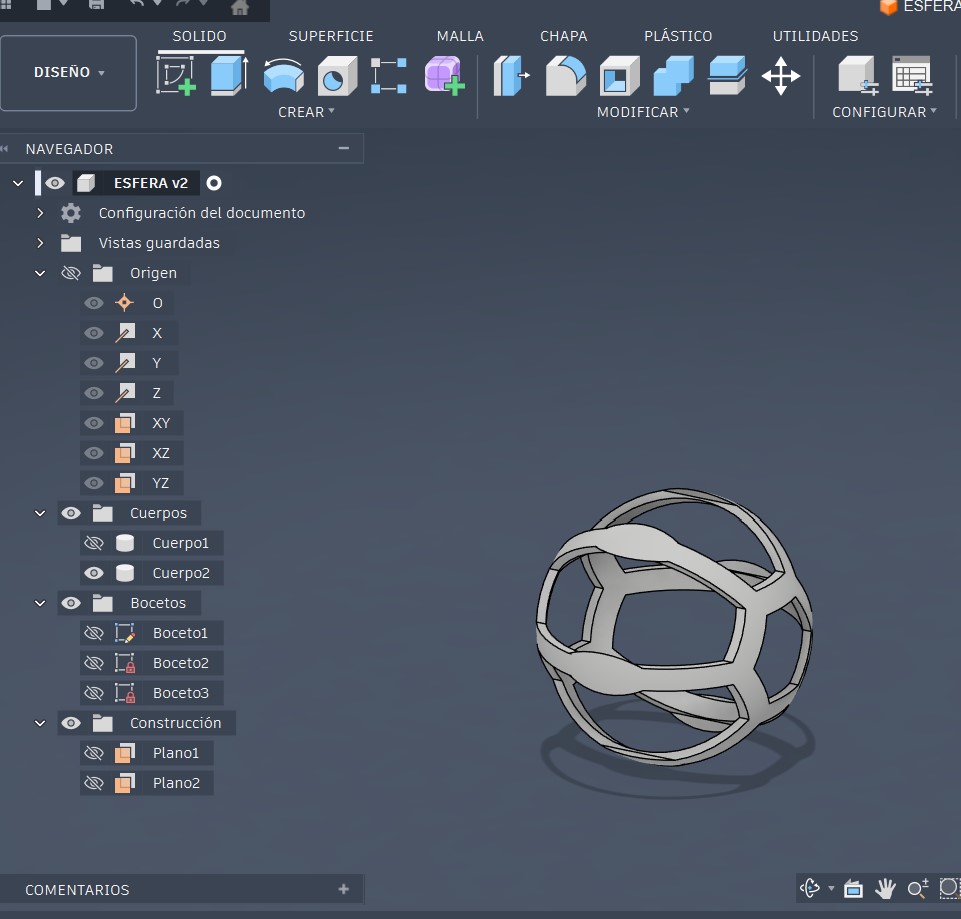
Task: Select Plano2 in the browser tree
Action: click(x=176, y=783)
